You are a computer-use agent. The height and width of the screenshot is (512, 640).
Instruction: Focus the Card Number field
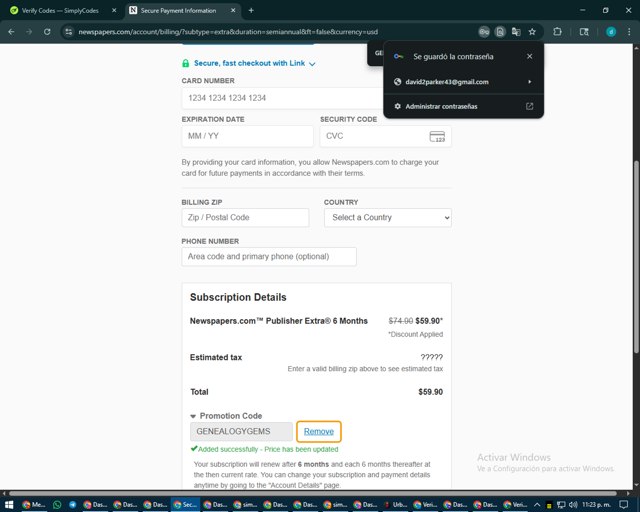click(282, 98)
